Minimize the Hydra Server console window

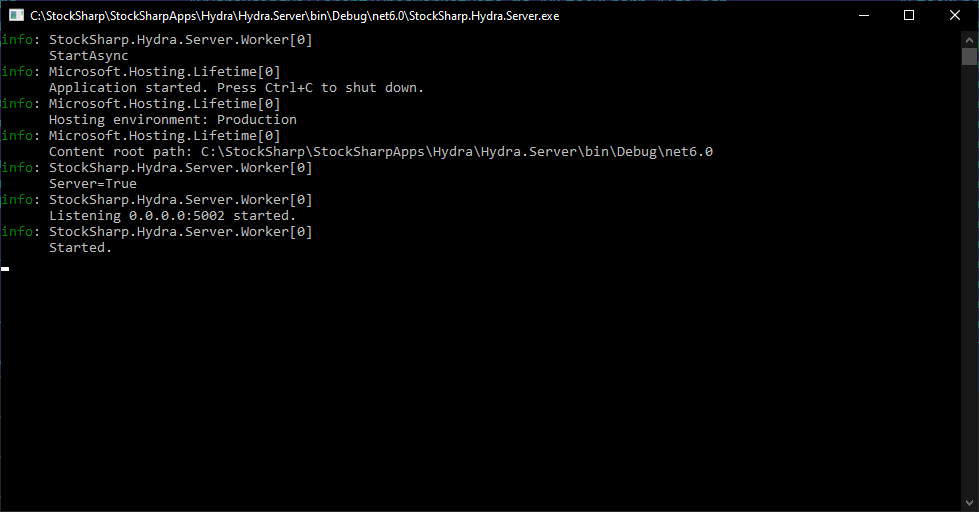coord(864,16)
